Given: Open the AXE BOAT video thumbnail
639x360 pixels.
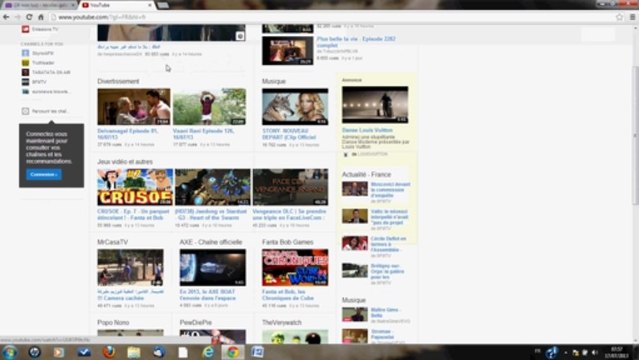Looking at the screenshot, I should pos(213,267).
